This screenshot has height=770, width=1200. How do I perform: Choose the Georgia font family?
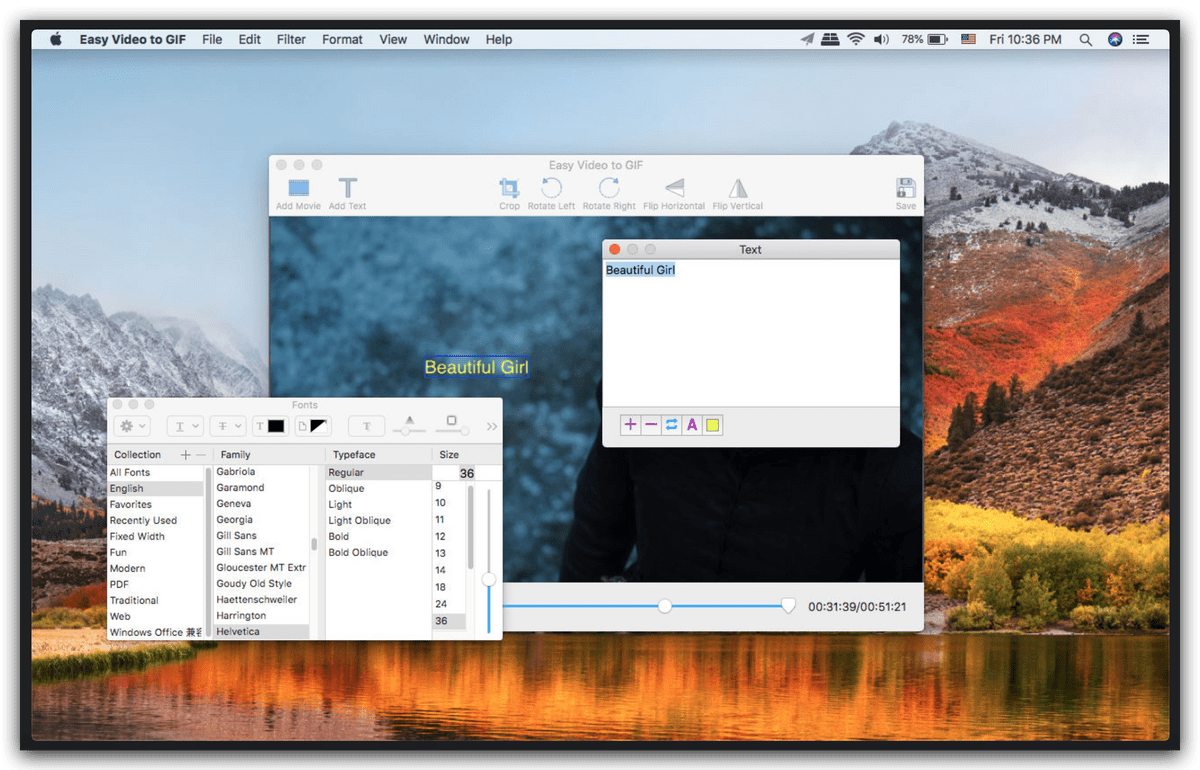pyautogui.click(x=262, y=519)
